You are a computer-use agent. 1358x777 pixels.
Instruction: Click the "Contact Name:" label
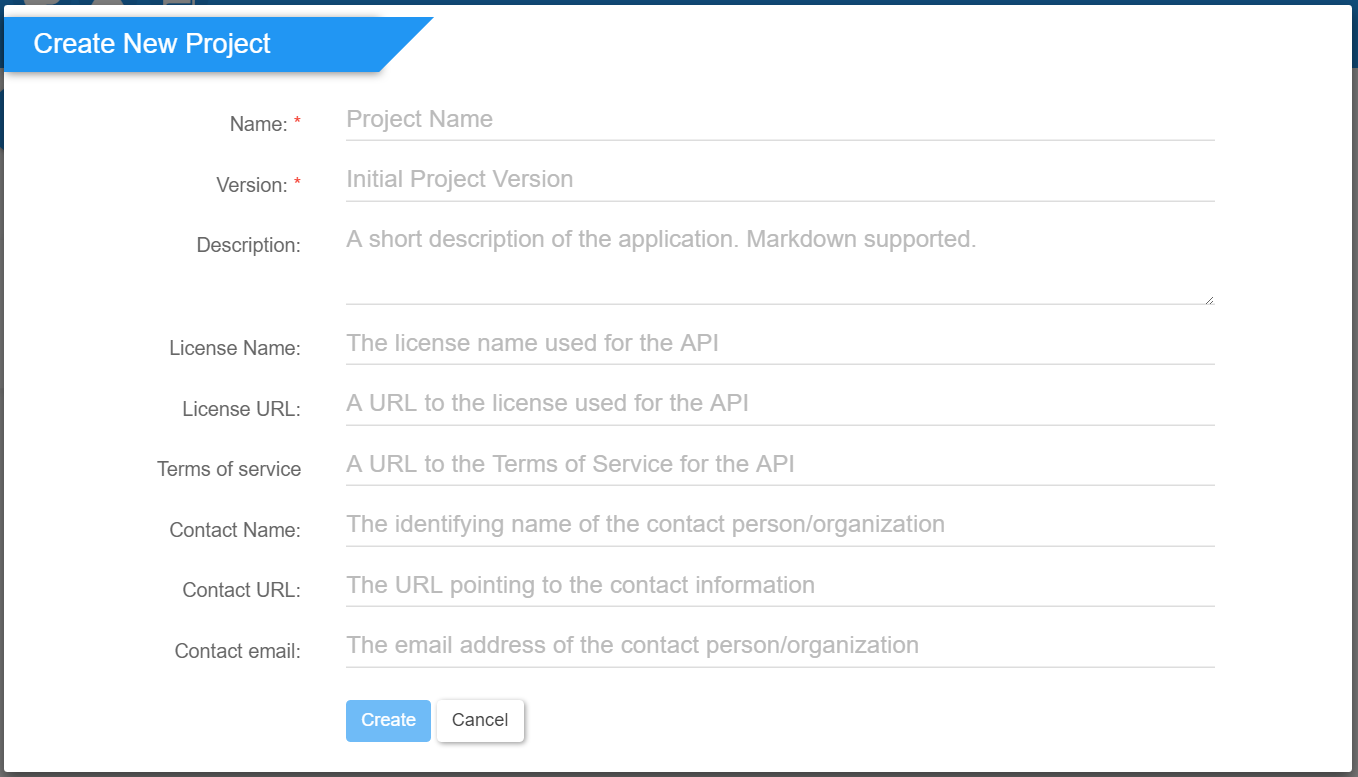click(x=235, y=531)
